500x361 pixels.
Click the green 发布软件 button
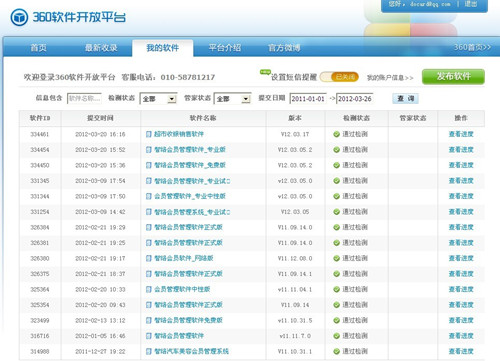[453, 77]
